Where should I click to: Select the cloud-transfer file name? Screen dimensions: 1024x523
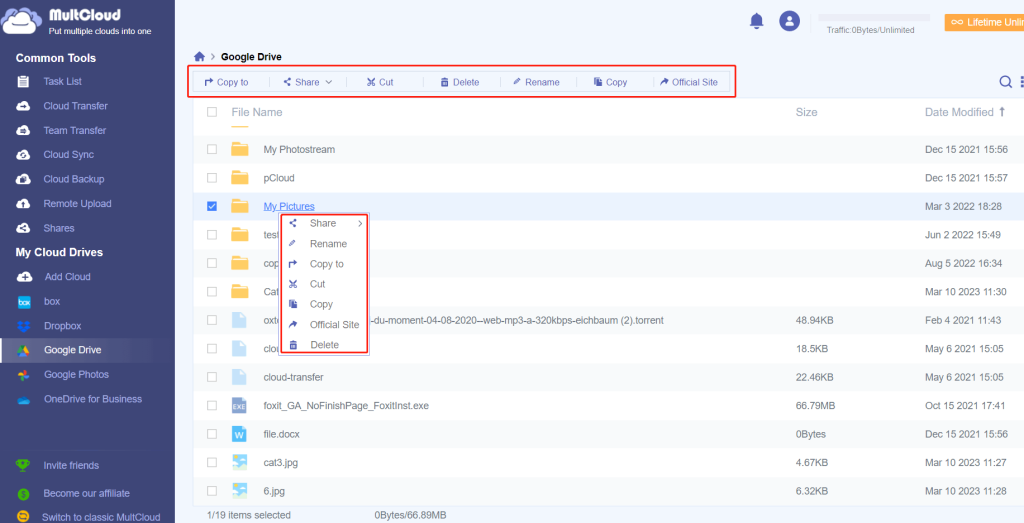(x=293, y=377)
